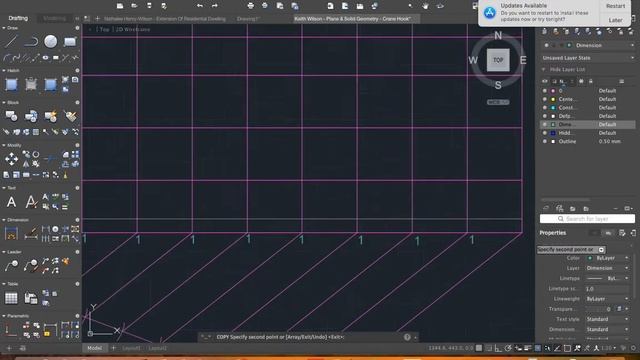Choose the Hatch tool

pos(11,84)
